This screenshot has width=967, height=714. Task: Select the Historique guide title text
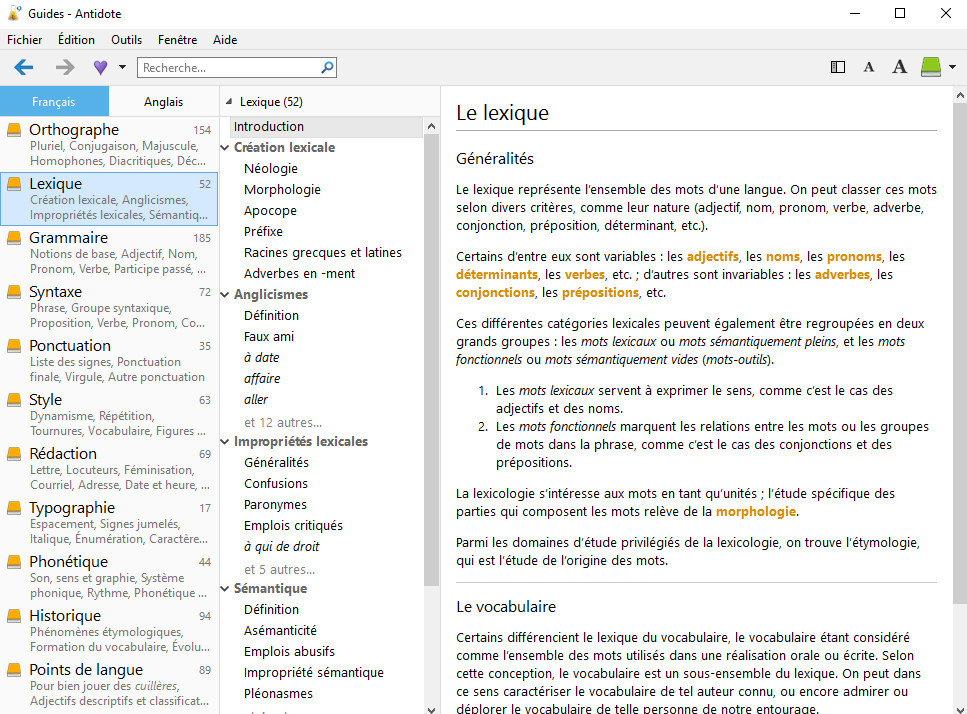point(65,615)
